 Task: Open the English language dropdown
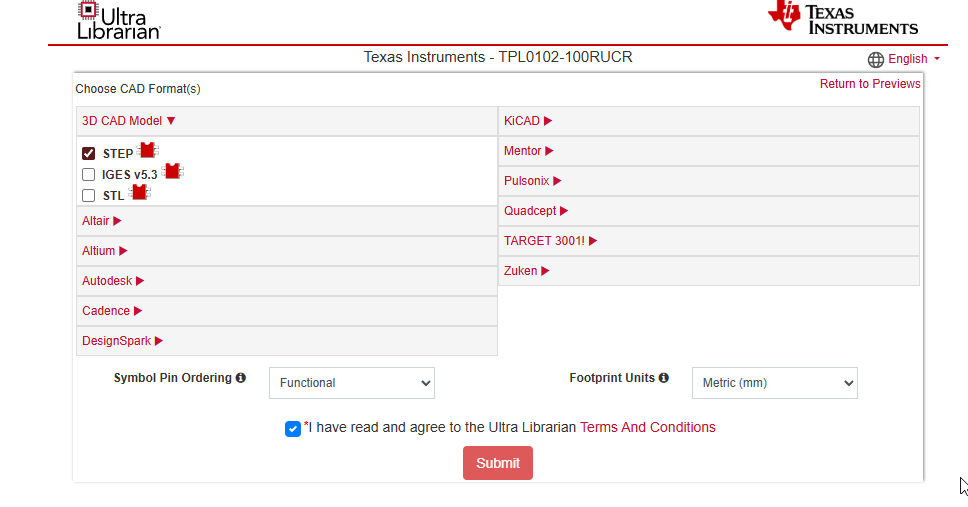[914, 59]
